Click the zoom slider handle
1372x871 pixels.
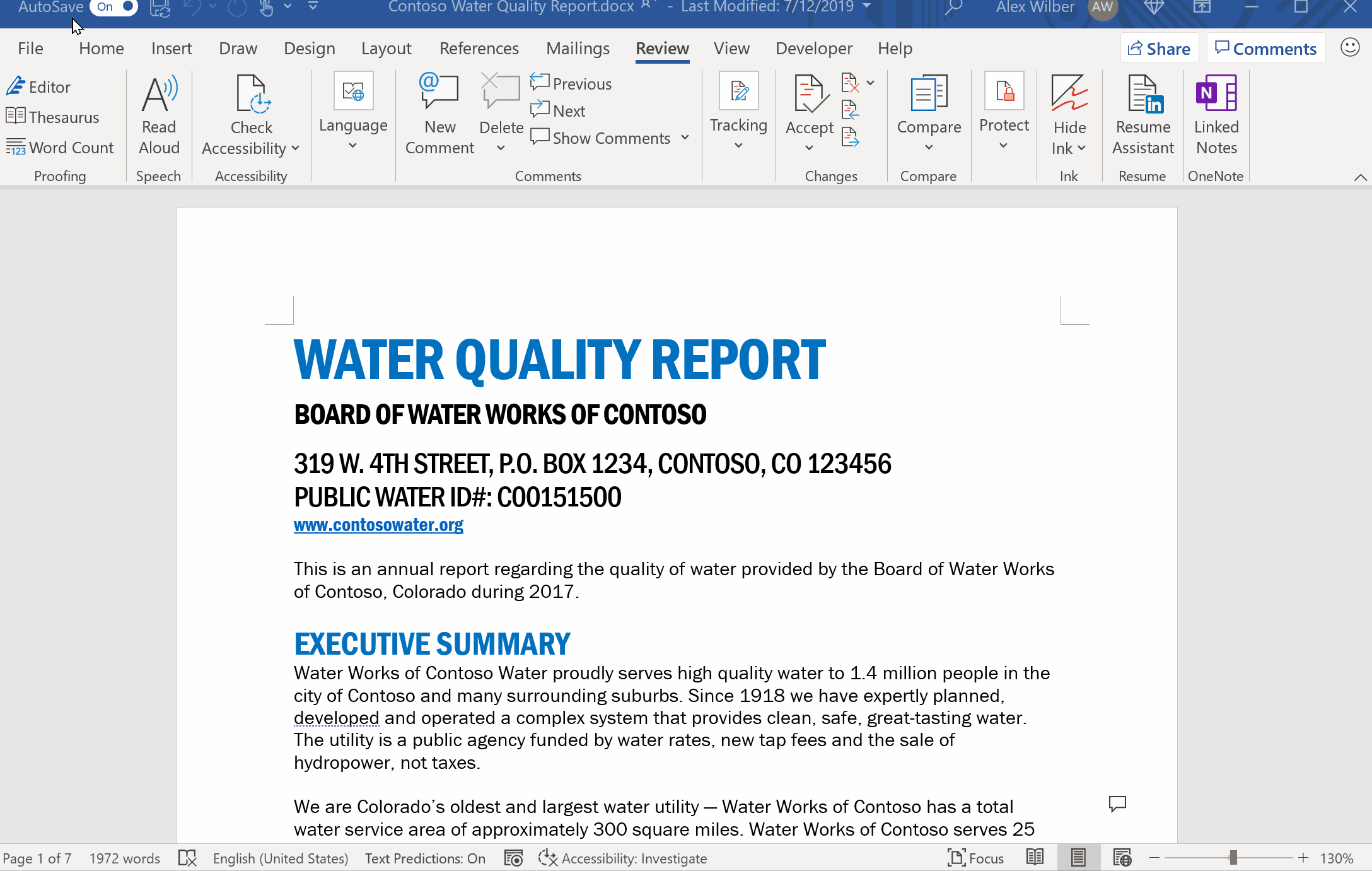click(1233, 858)
